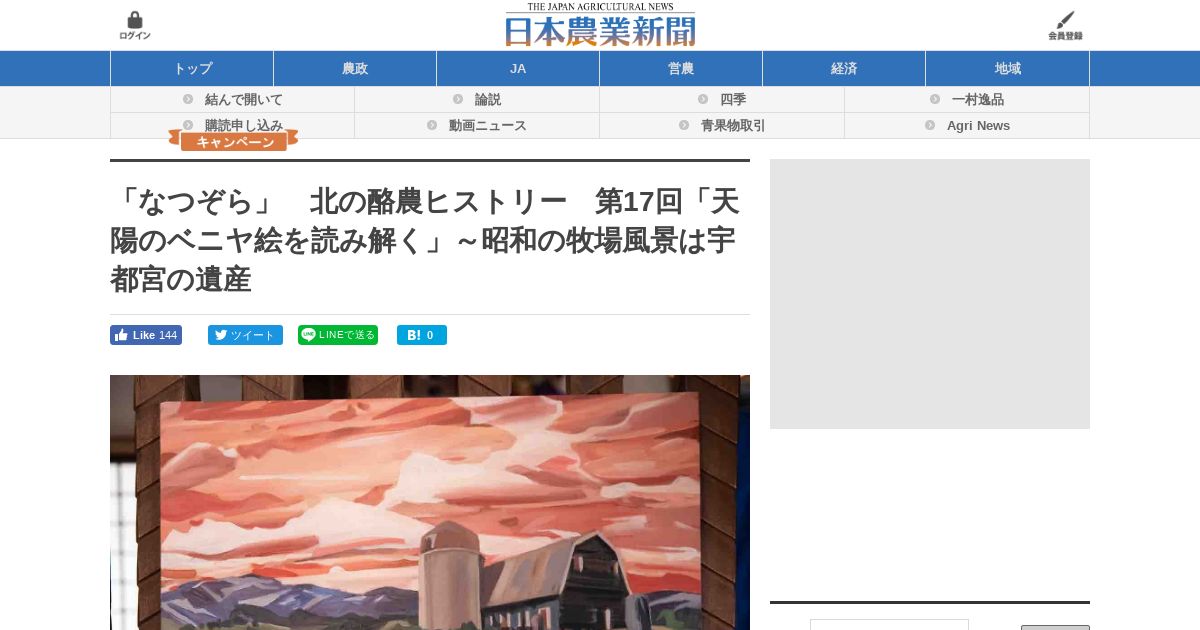Screen dimensions: 1200x630
Task: Click the gray advertisement box in sidebar
Action: click(x=930, y=294)
